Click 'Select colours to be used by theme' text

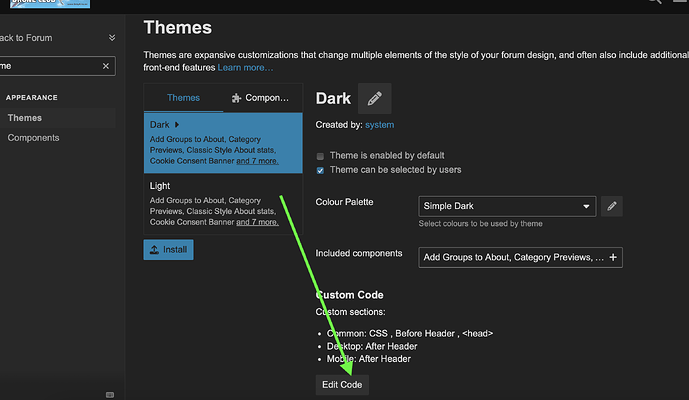(x=480, y=224)
